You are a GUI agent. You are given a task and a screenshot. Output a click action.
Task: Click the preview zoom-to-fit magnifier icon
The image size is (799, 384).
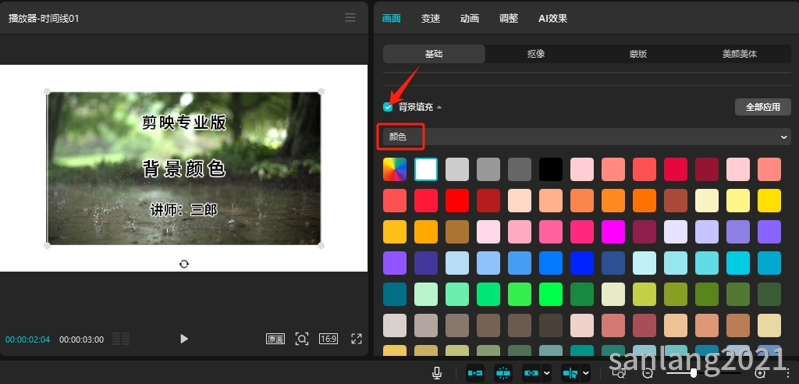coord(302,339)
